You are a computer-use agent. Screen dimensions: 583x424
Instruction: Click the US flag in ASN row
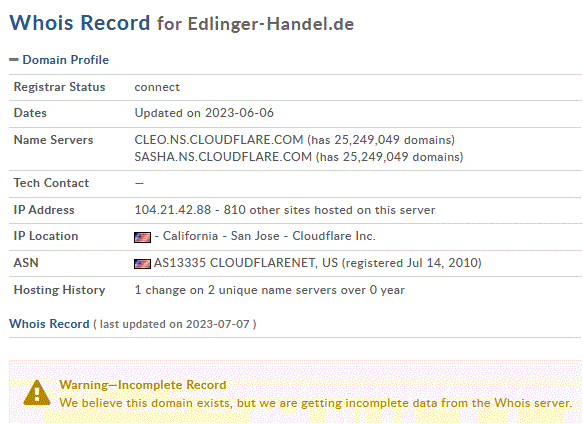[142, 264]
